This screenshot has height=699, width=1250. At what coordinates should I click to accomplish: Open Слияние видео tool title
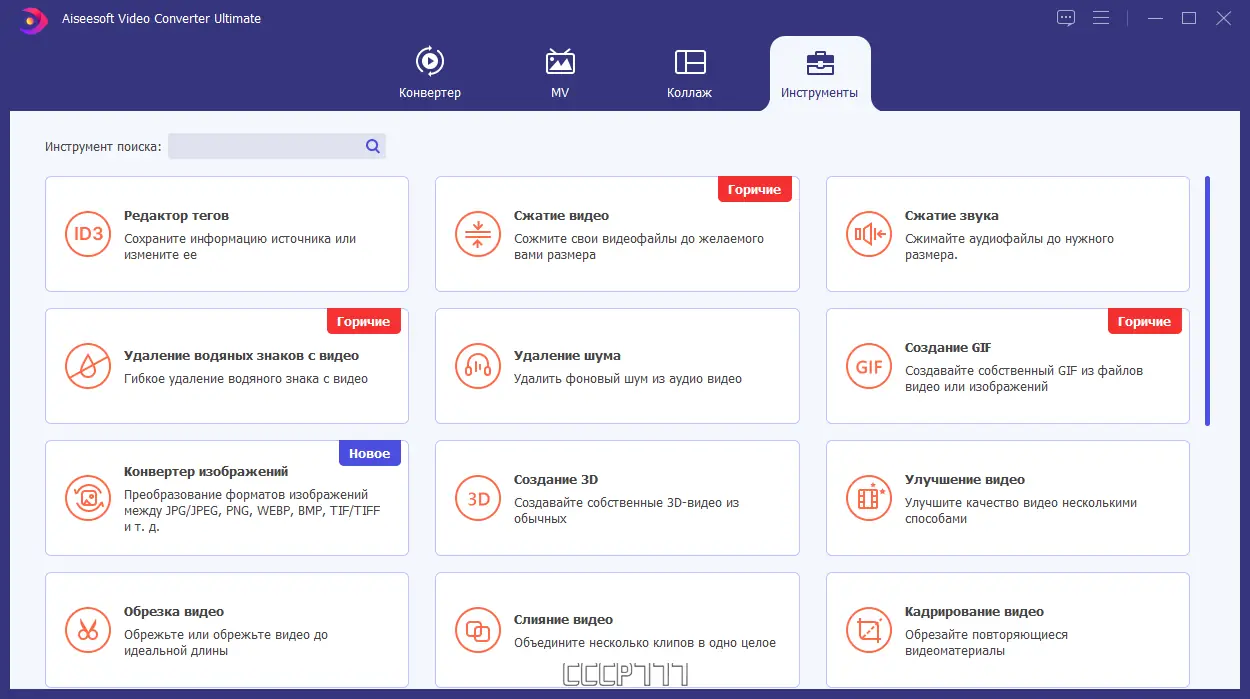pyautogui.click(x=563, y=619)
